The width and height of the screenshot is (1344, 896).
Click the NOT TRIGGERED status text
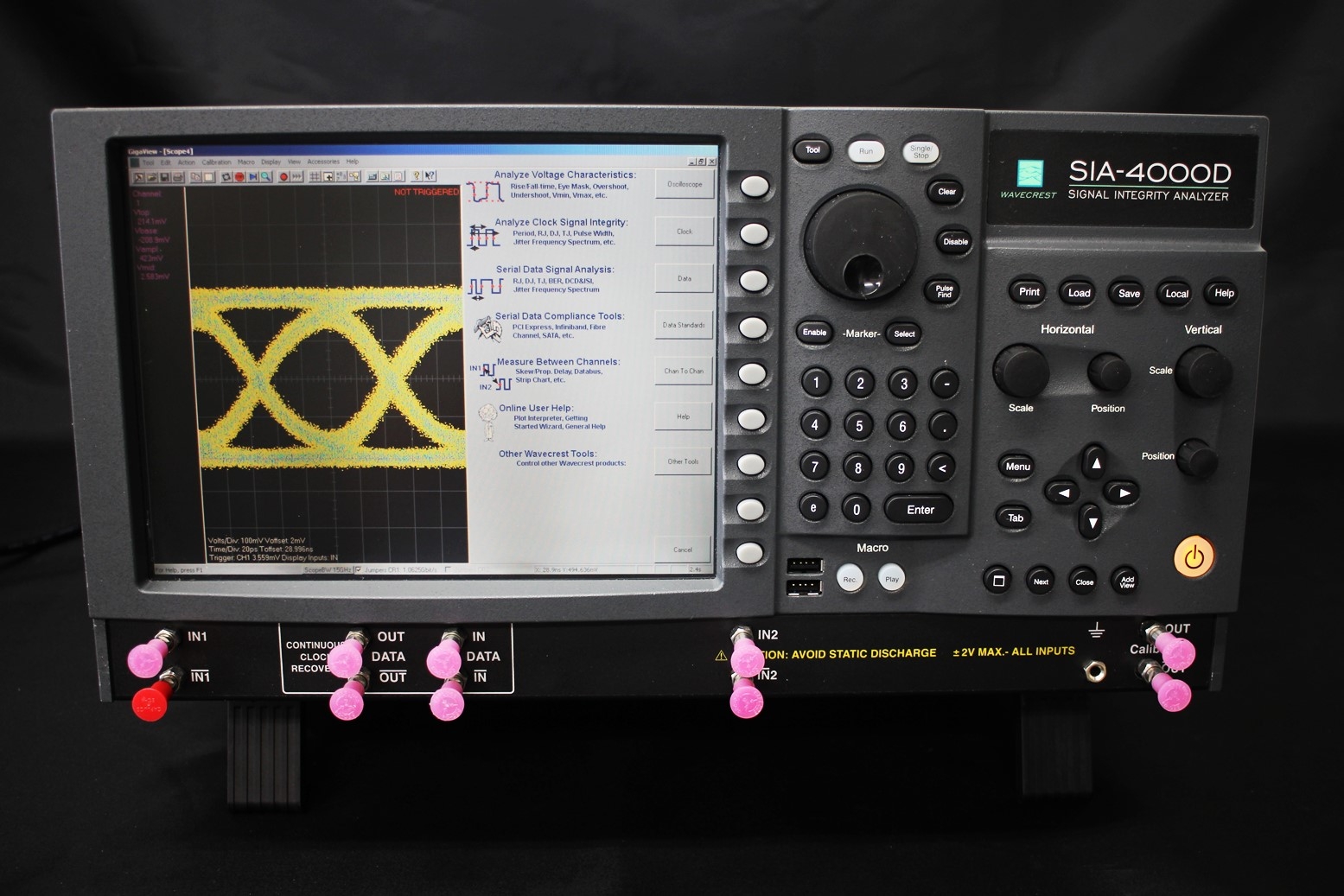click(x=427, y=192)
